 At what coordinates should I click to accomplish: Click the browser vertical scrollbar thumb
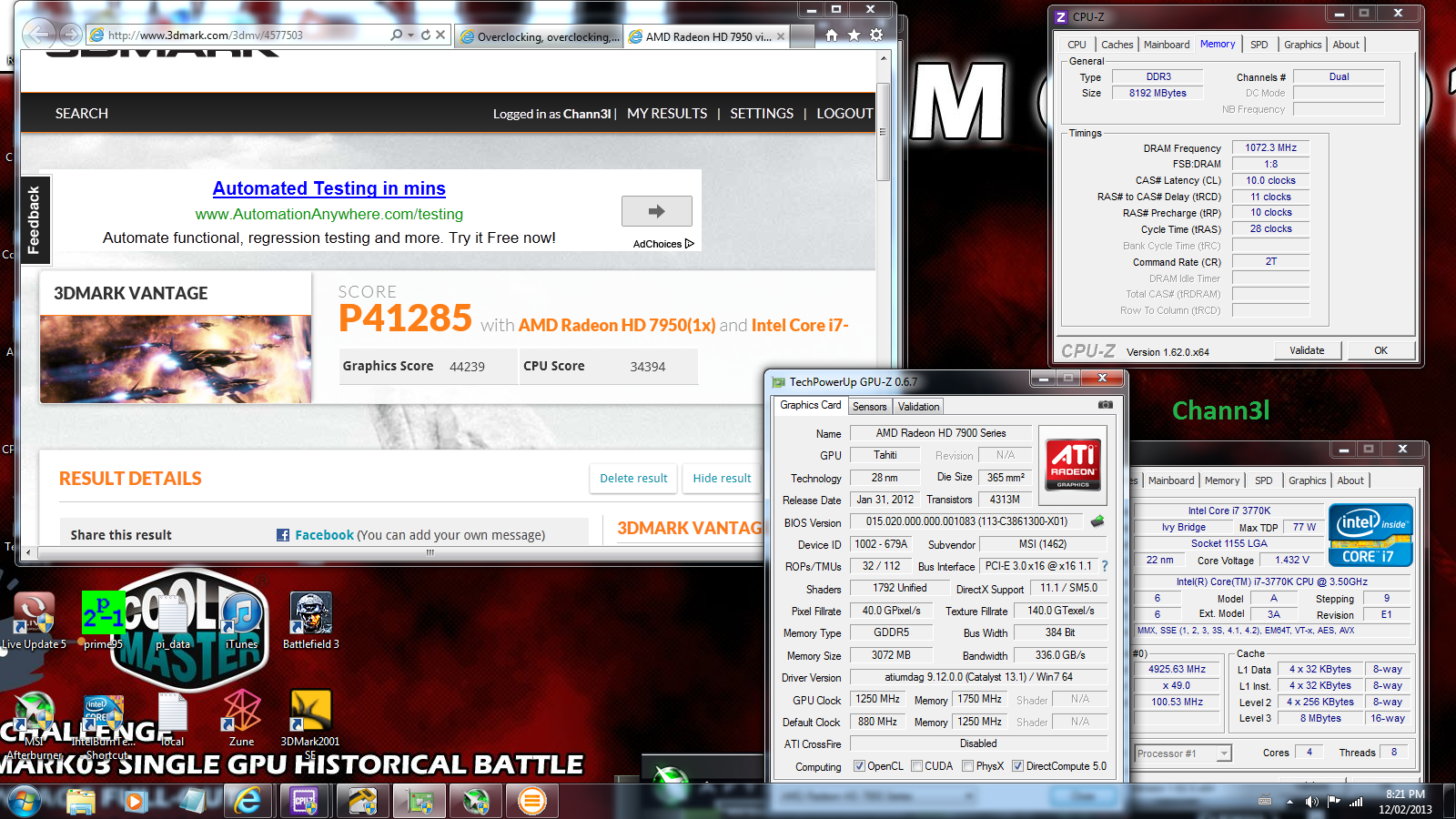(x=883, y=134)
